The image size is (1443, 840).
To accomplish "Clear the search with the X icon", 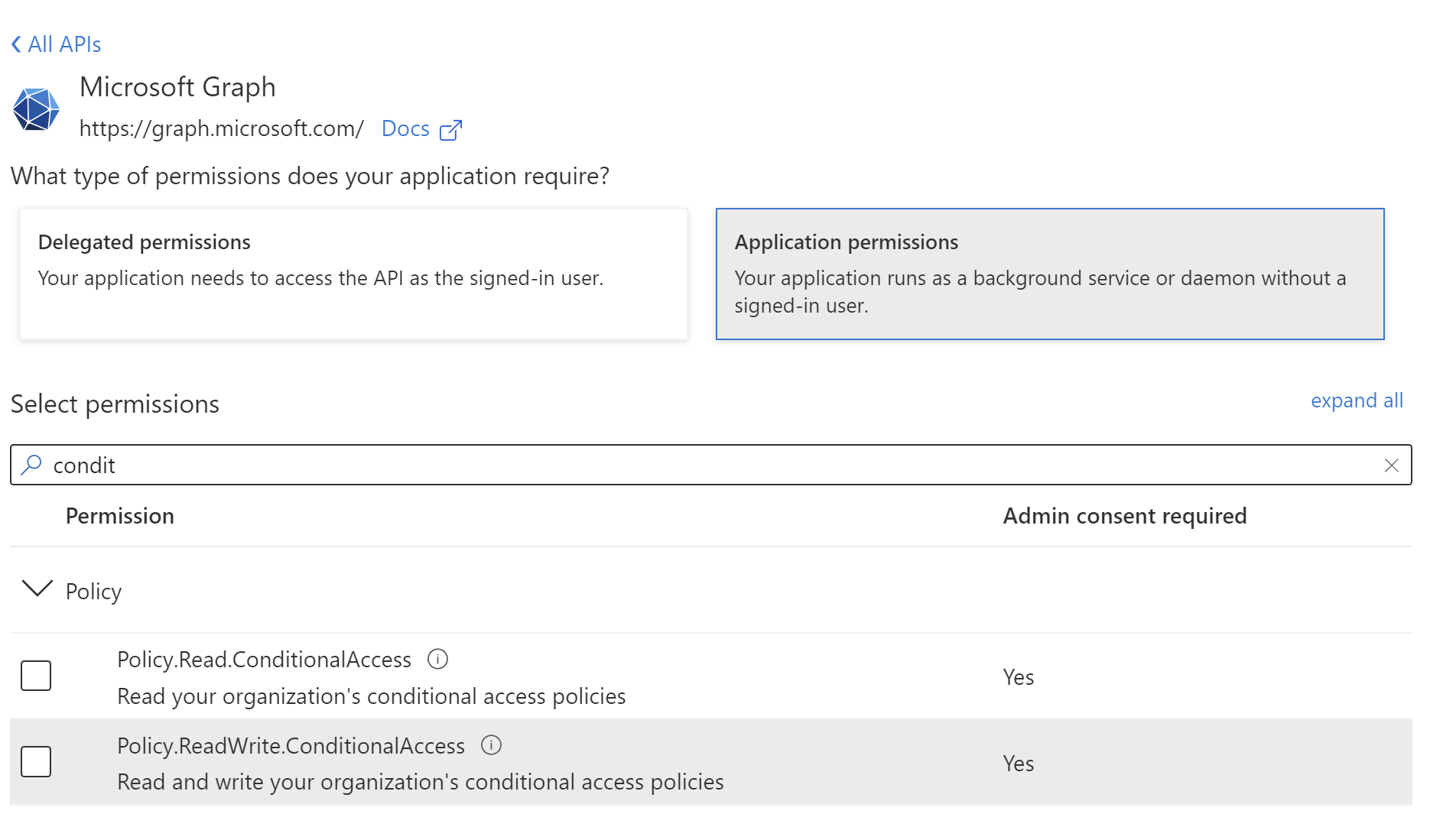I will (1392, 465).
